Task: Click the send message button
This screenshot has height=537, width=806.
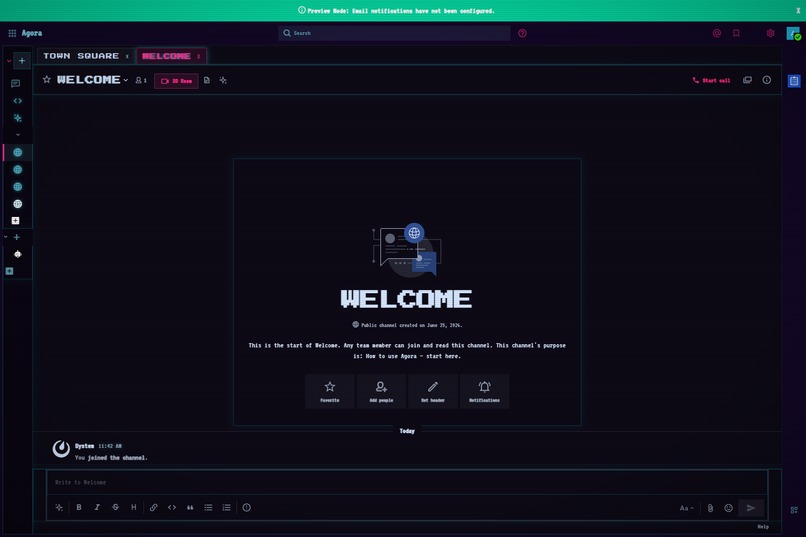Action: point(750,508)
